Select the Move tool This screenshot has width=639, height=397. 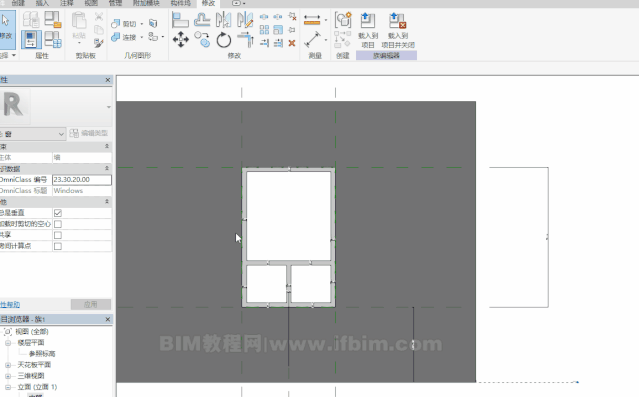[x=181, y=40]
